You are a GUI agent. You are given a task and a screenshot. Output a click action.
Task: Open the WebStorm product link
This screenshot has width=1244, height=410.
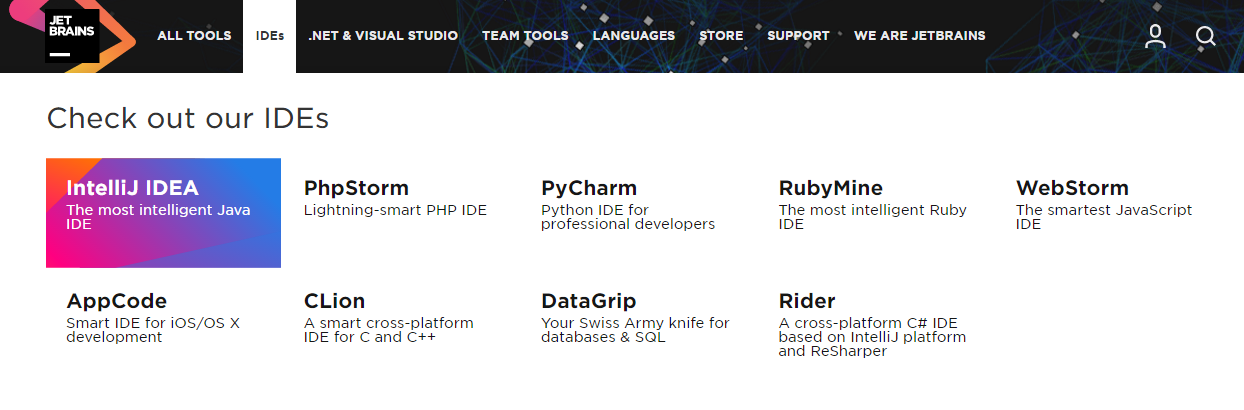1072,188
